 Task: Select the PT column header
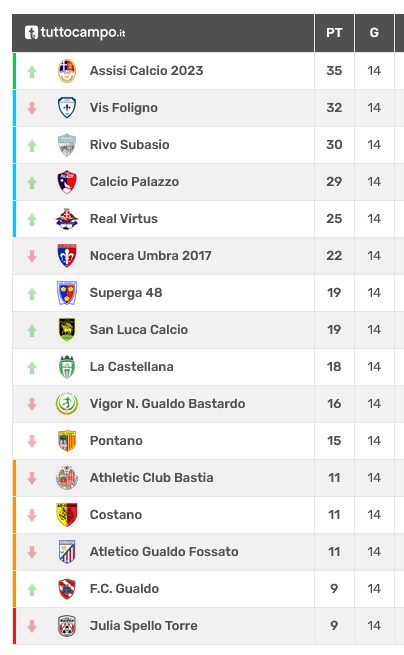(334, 33)
